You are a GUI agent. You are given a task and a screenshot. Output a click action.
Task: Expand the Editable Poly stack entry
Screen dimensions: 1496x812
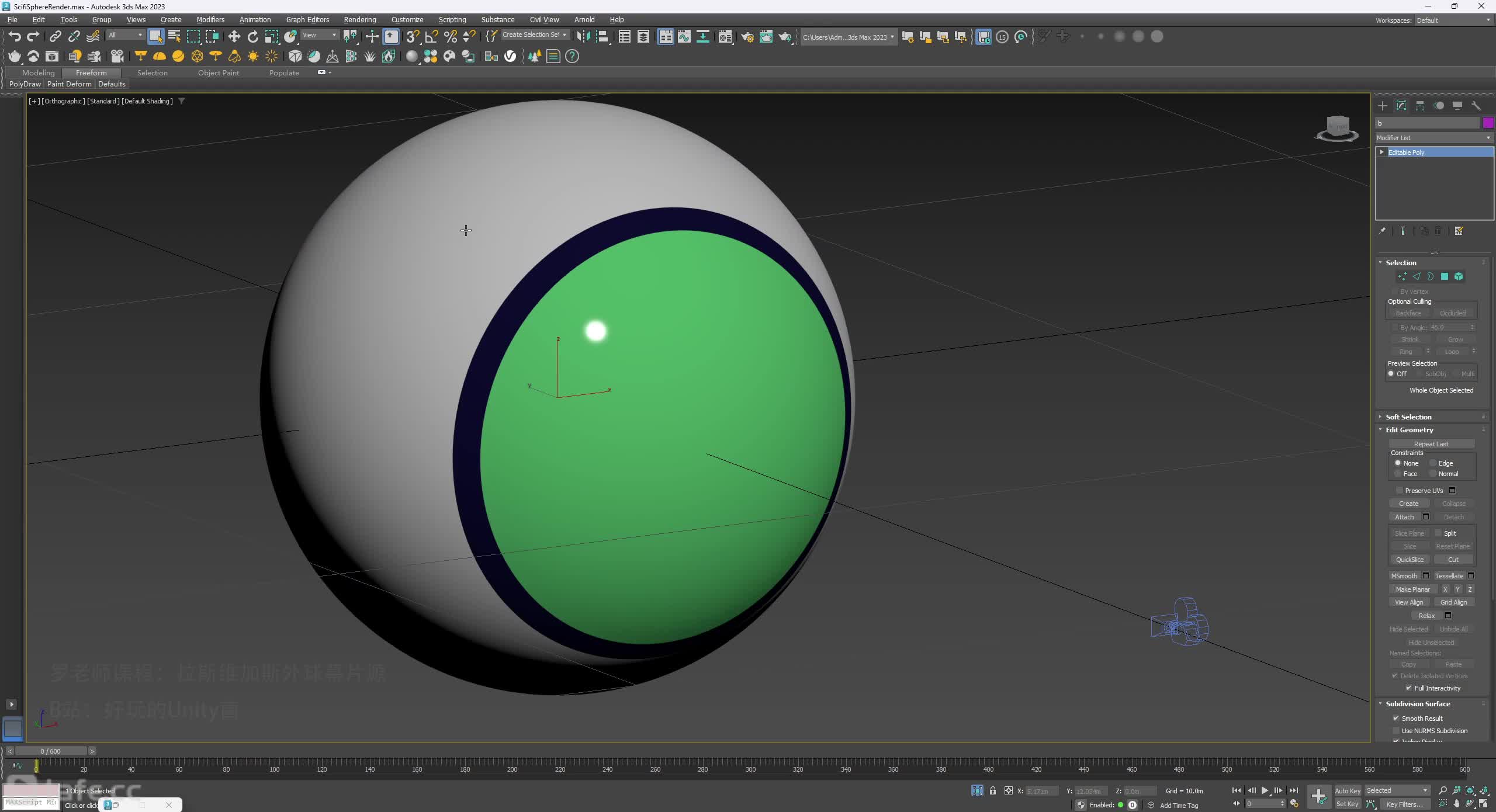click(1382, 152)
